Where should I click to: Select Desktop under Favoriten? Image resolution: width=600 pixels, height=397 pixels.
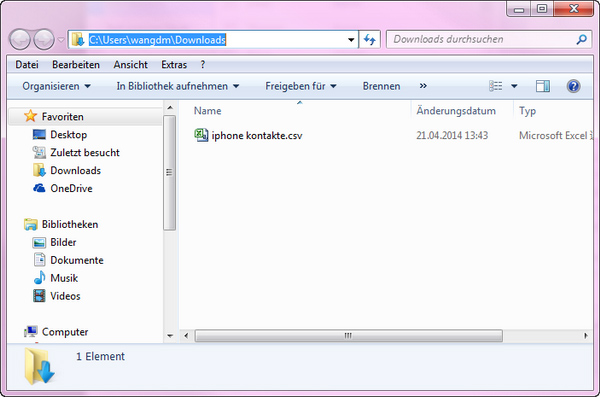[x=68, y=134]
